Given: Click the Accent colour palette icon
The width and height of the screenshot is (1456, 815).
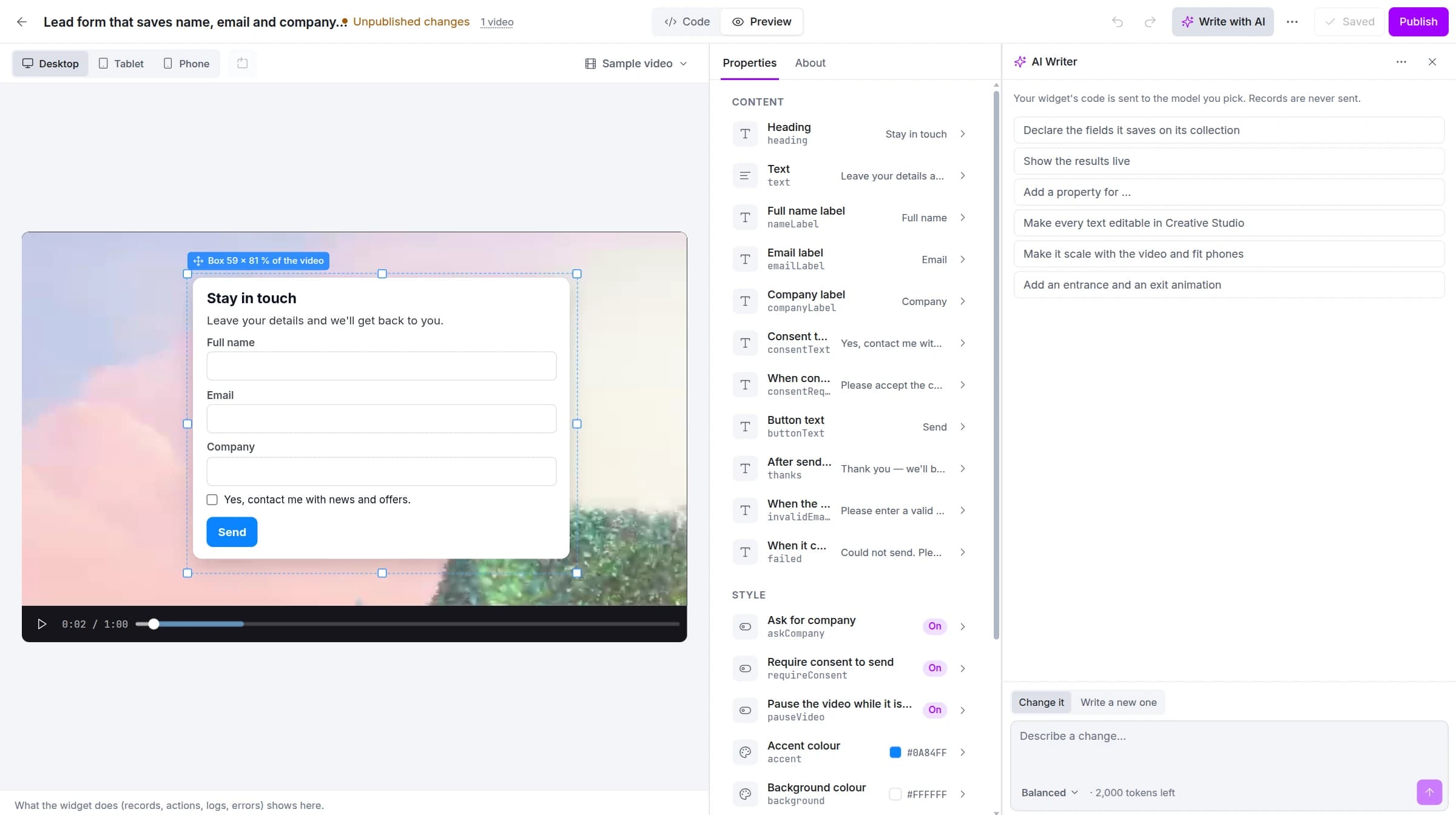Looking at the screenshot, I should 745,753.
